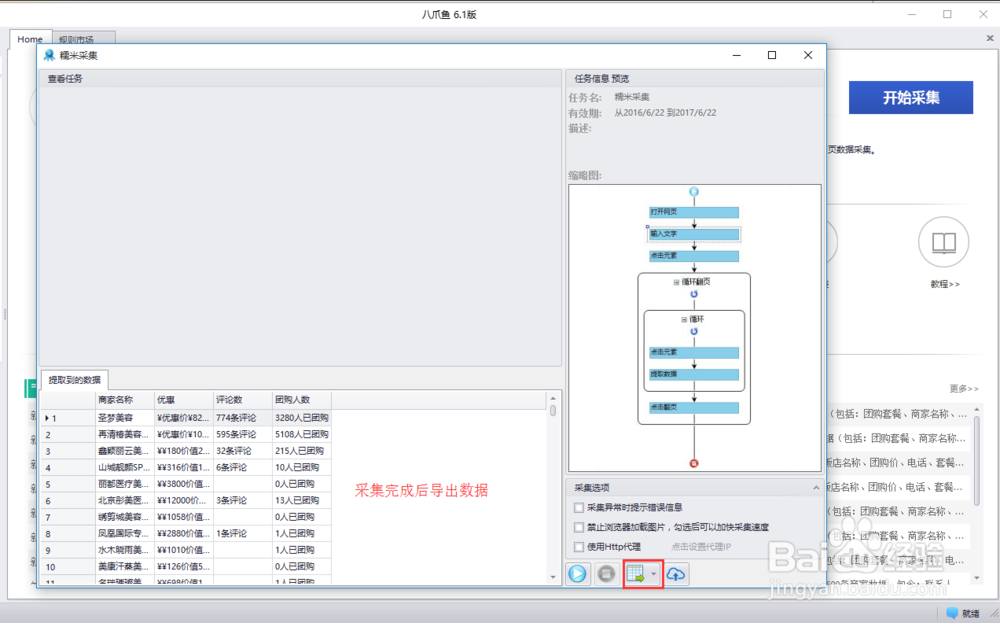Click the 商家名称 column header

click(x=125, y=400)
